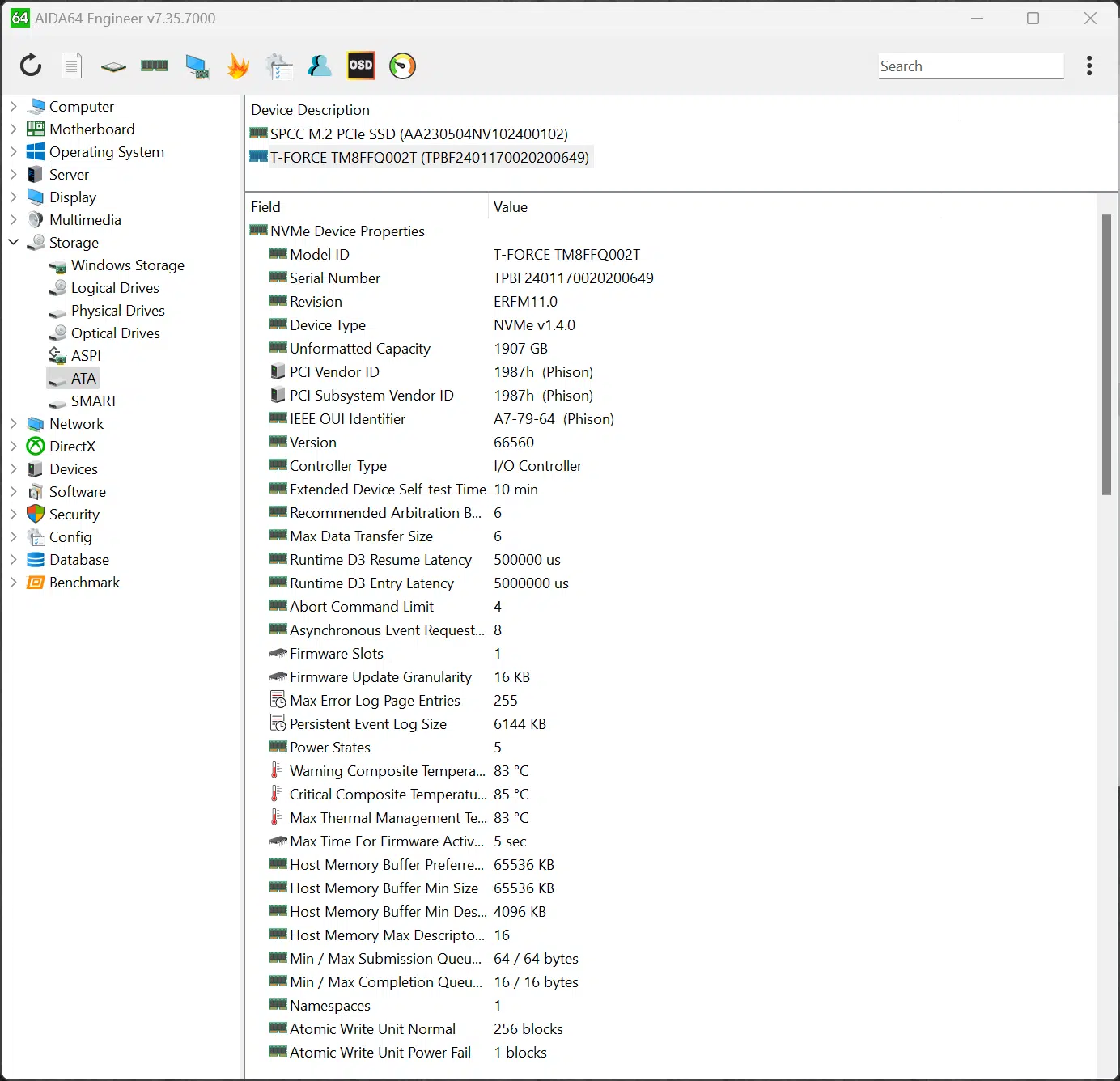Image resolution: width=1120 pixels, height=1081 pixels.
Task: Select the Server tower icon
Action: [36, 174]
